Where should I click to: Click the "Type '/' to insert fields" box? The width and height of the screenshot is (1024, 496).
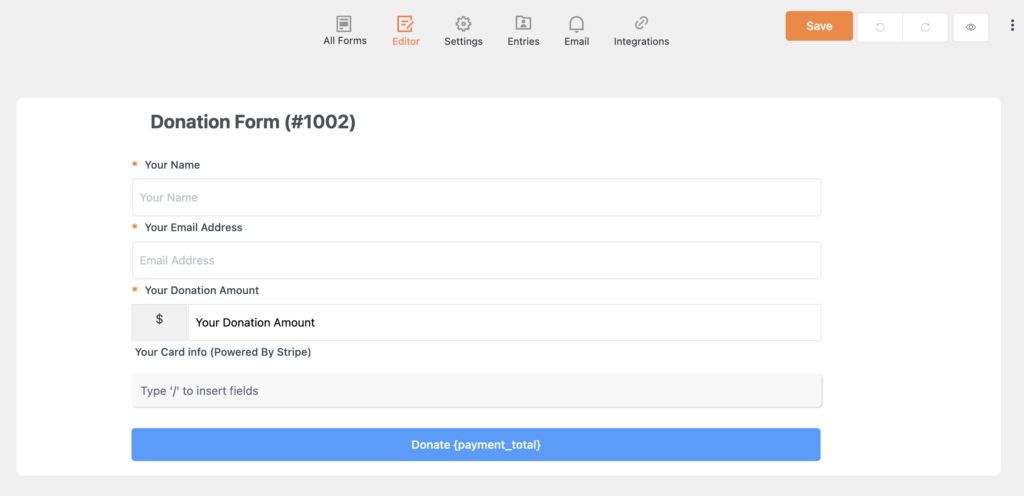pyautogui.click(x=476, y=391)
